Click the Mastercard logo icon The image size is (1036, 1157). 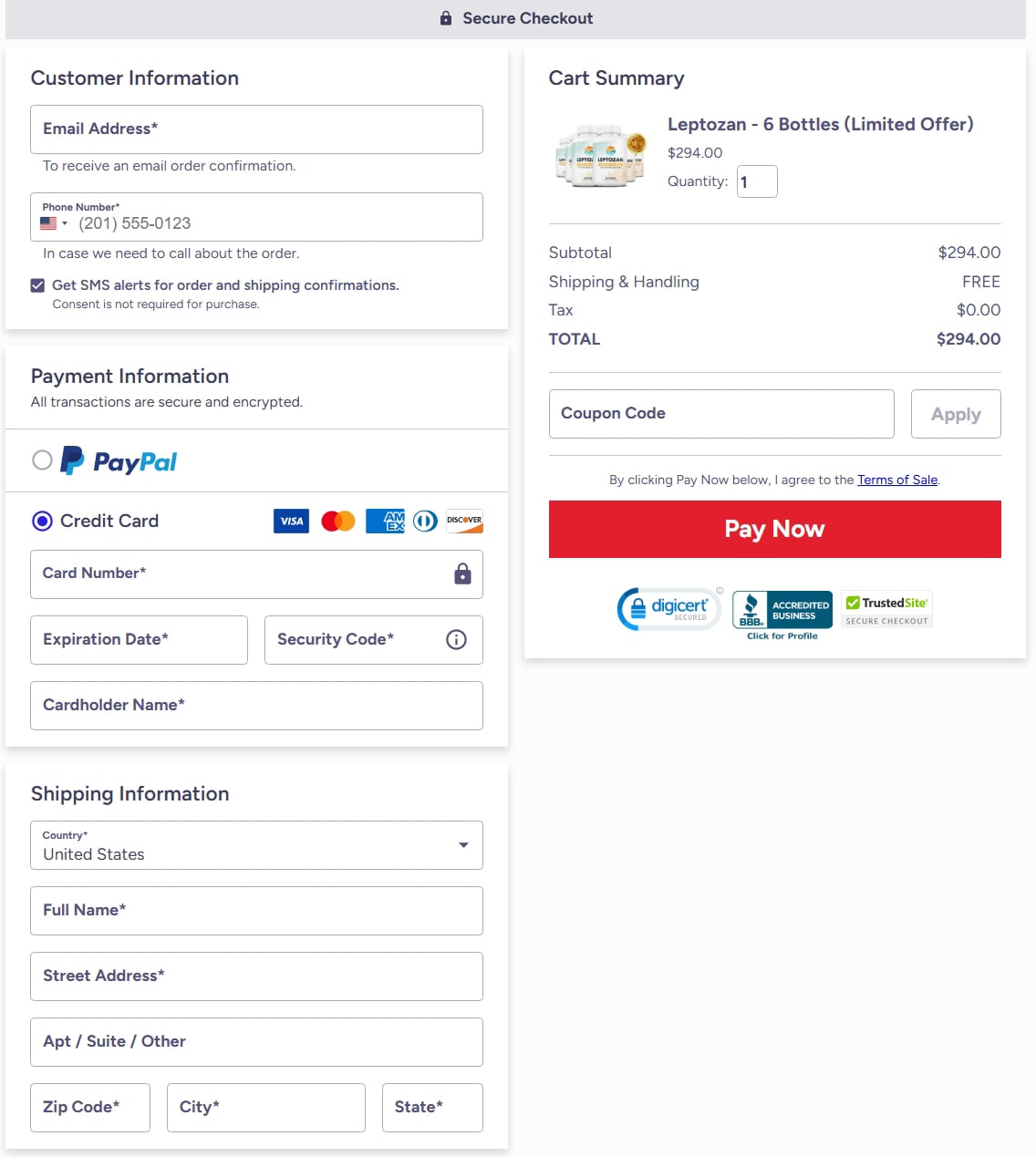338,522
